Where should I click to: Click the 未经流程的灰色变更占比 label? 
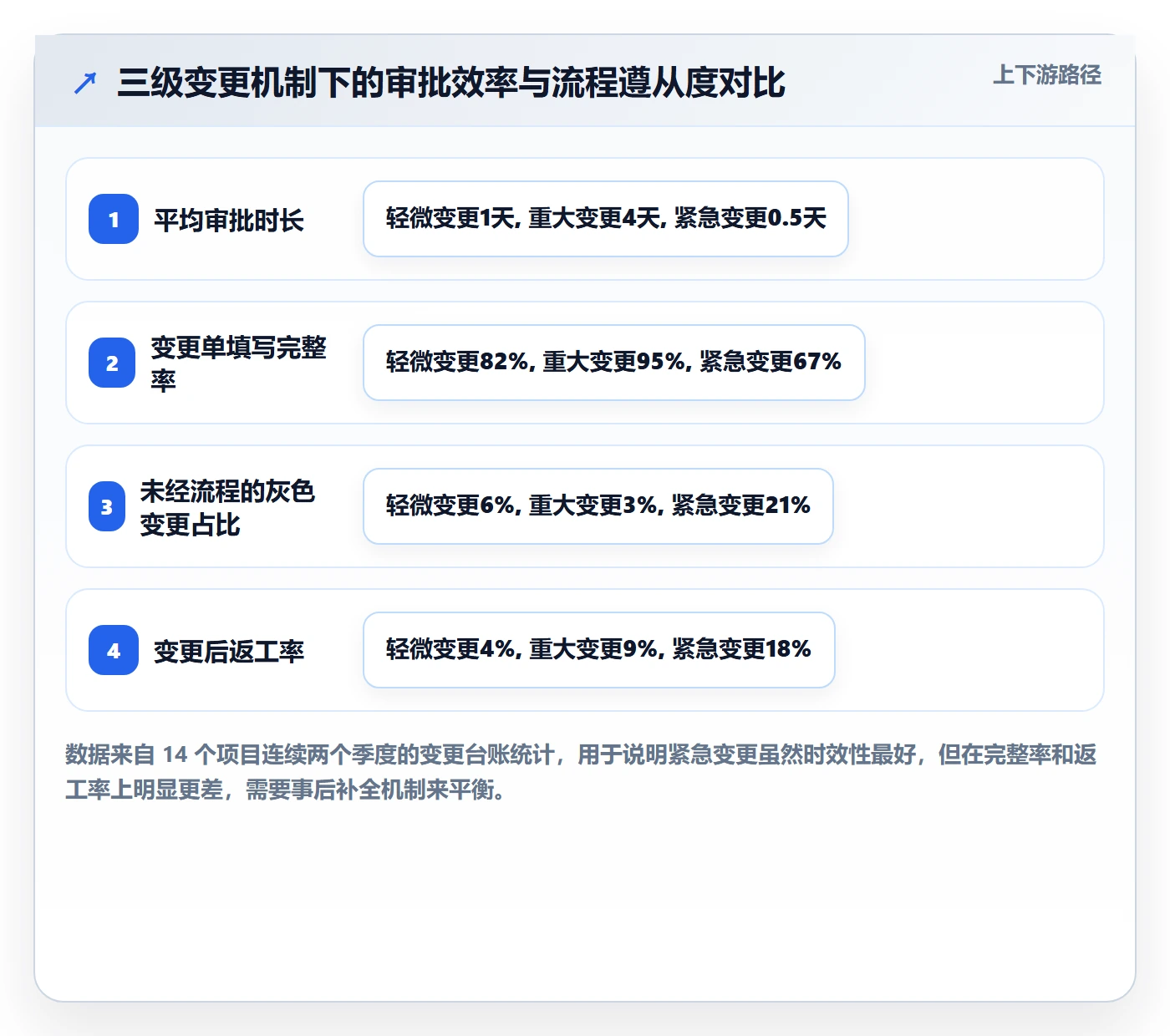[x=227, y=507]
